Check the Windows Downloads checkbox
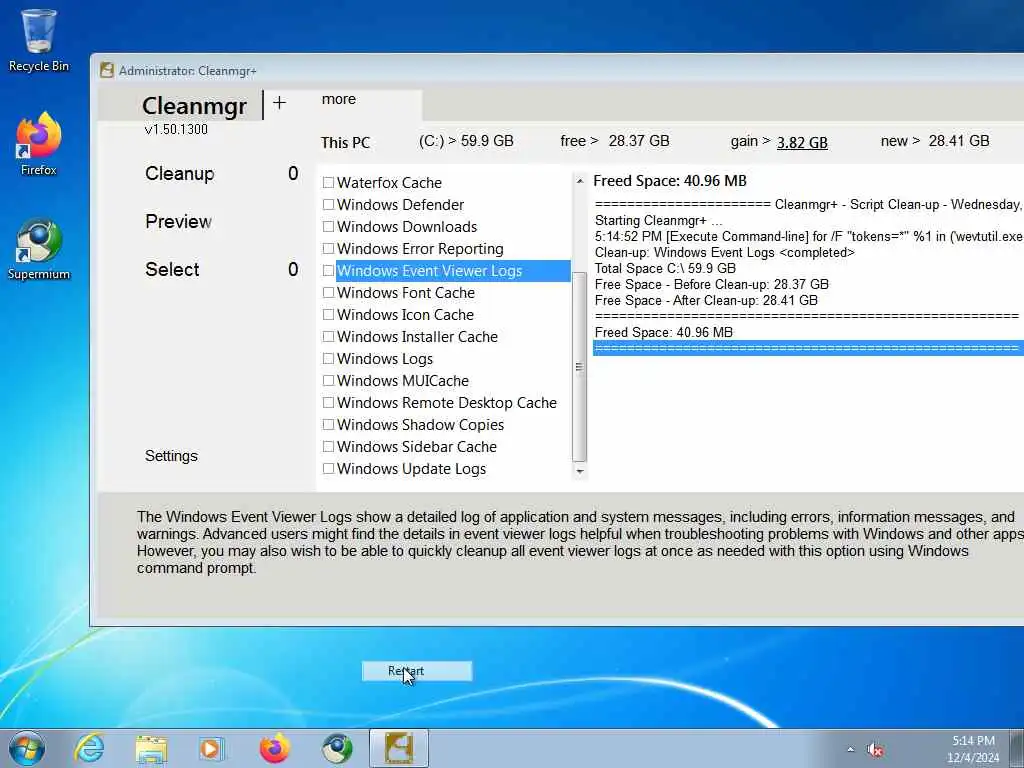This screenshot has width=1024, height=768. pyautogui.click(x=328, y=227)
